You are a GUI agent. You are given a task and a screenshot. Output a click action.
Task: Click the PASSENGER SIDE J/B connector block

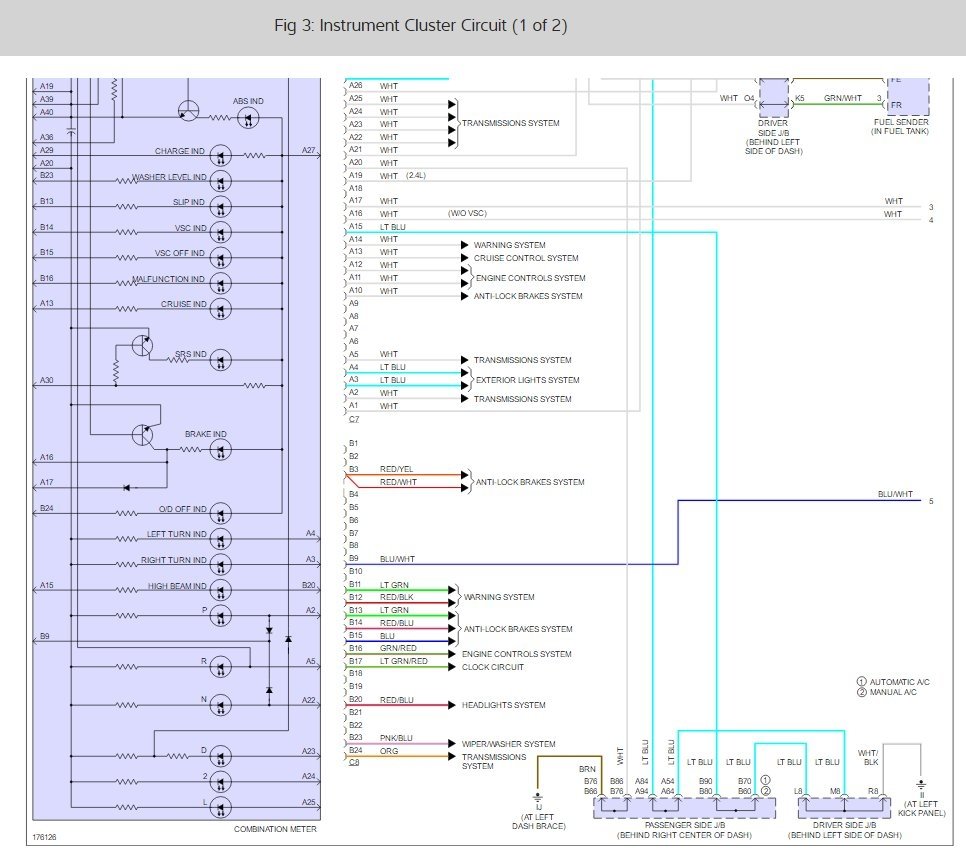coord(684,807)
